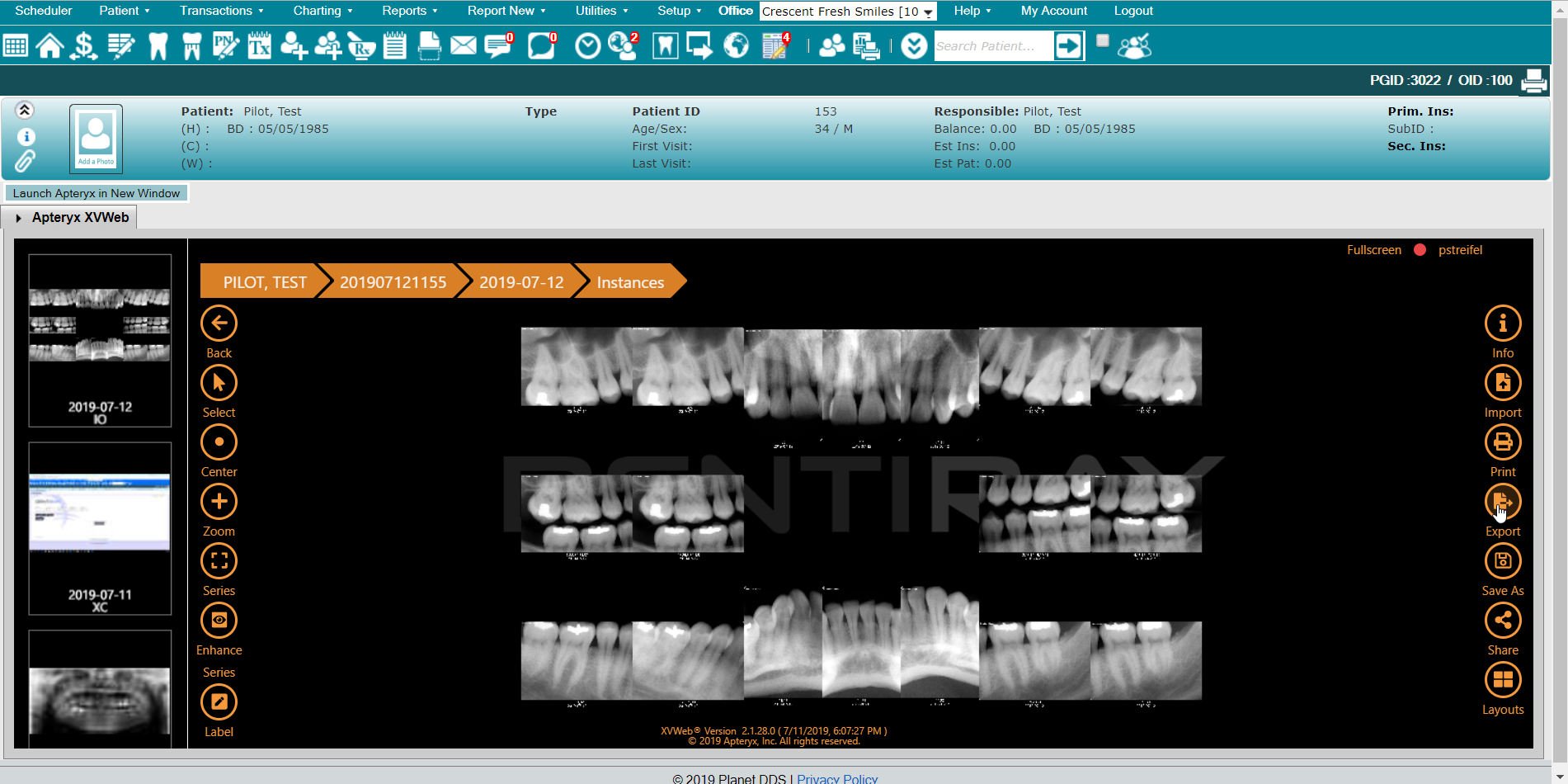The width and height of the screenshot is (1568, 784).
Task: Open the envelope email icon
Action: [464, 45]
